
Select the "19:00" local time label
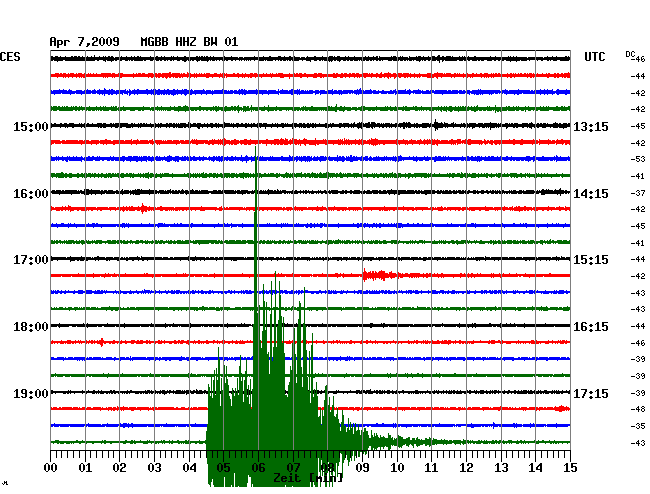pos(31,393)
